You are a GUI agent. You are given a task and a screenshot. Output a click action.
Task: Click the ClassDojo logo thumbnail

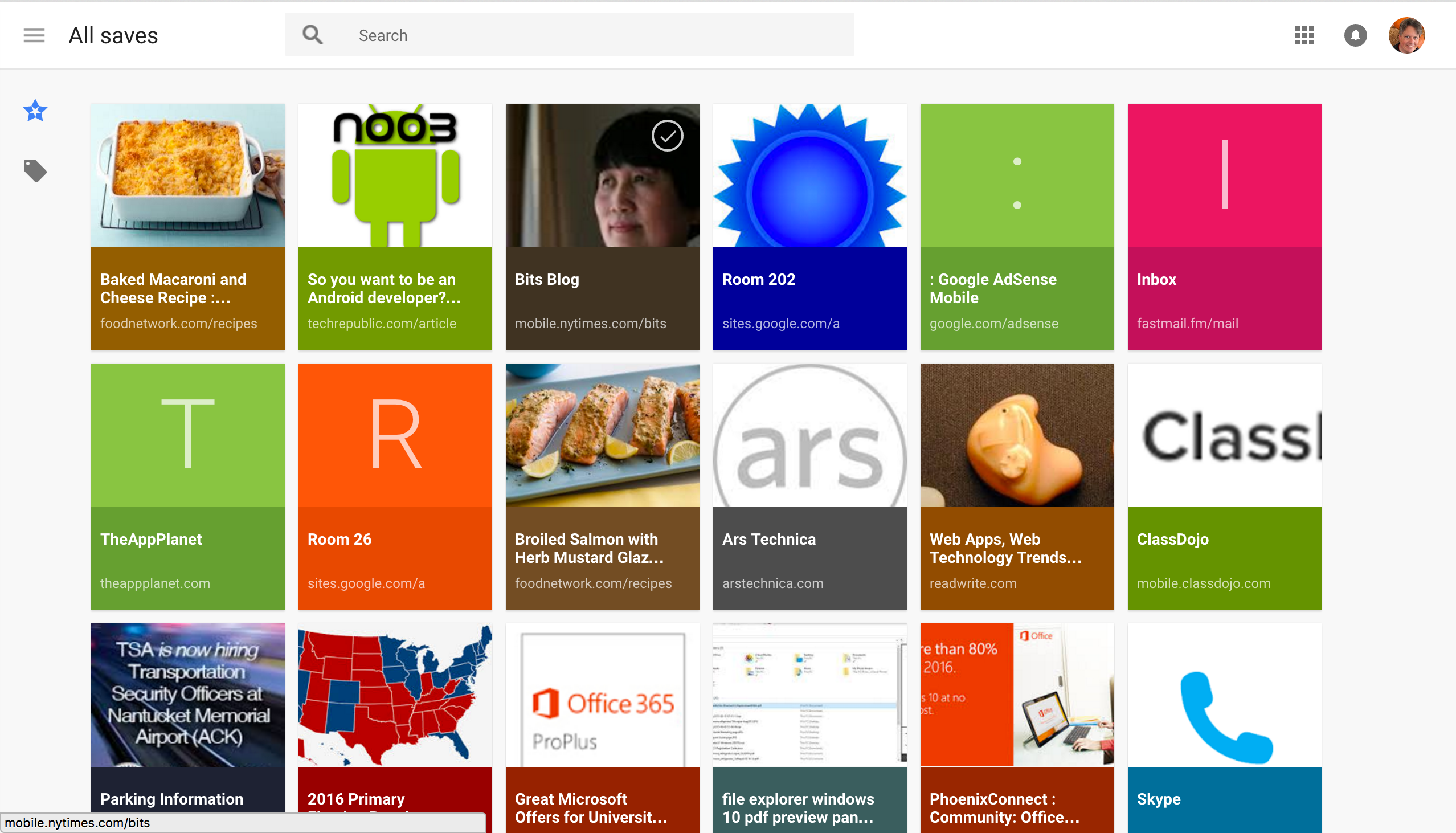(1224, 435)
